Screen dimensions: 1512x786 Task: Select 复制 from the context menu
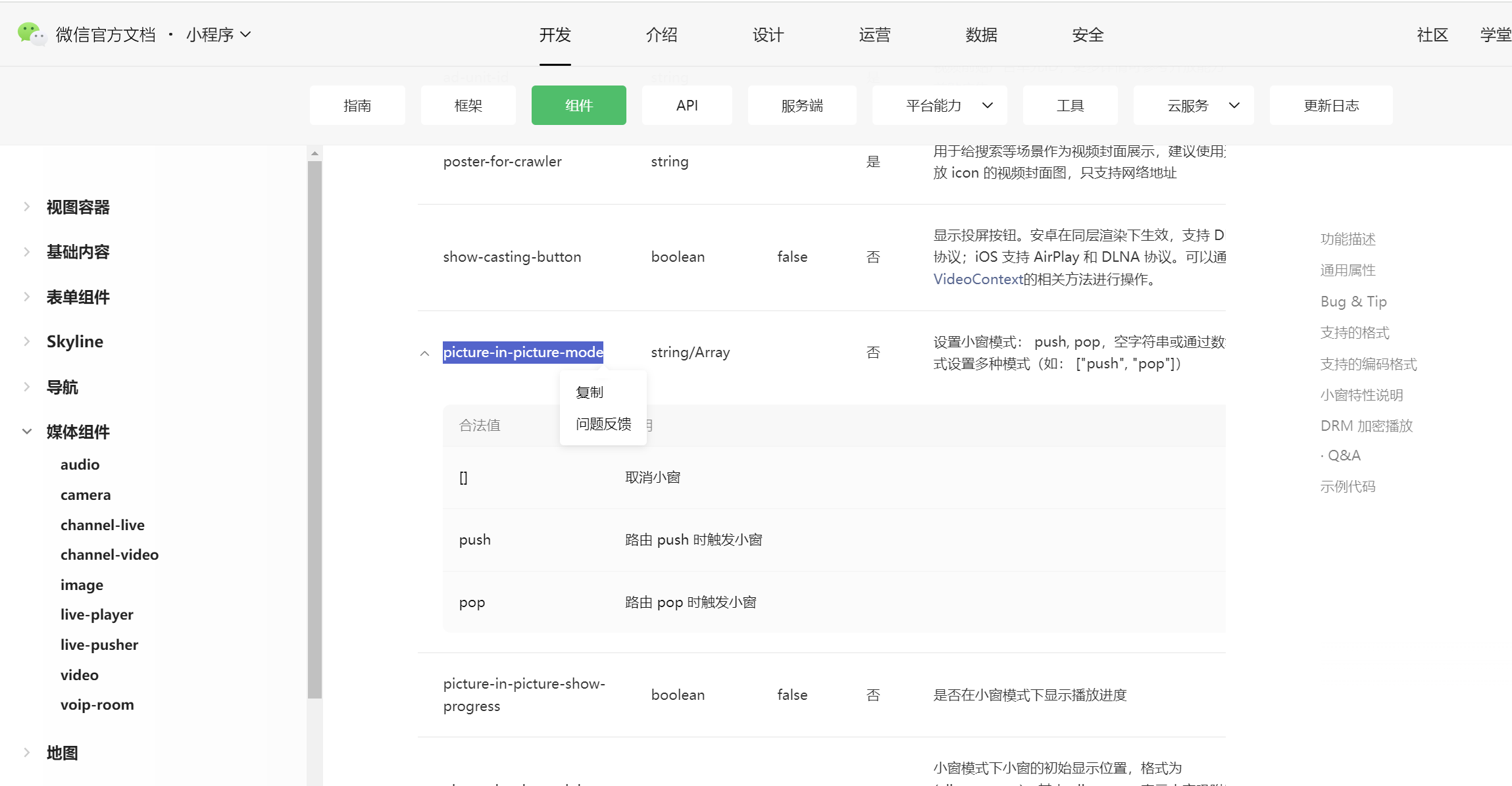click(x=589, y=393)
